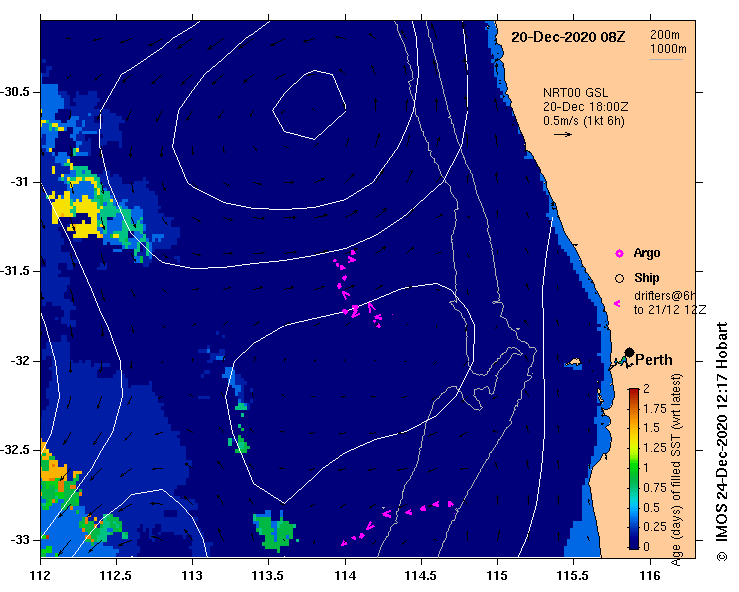Click the colorbar value 2
The height and width of the screenshot is (592, 739).
point(646,389)
